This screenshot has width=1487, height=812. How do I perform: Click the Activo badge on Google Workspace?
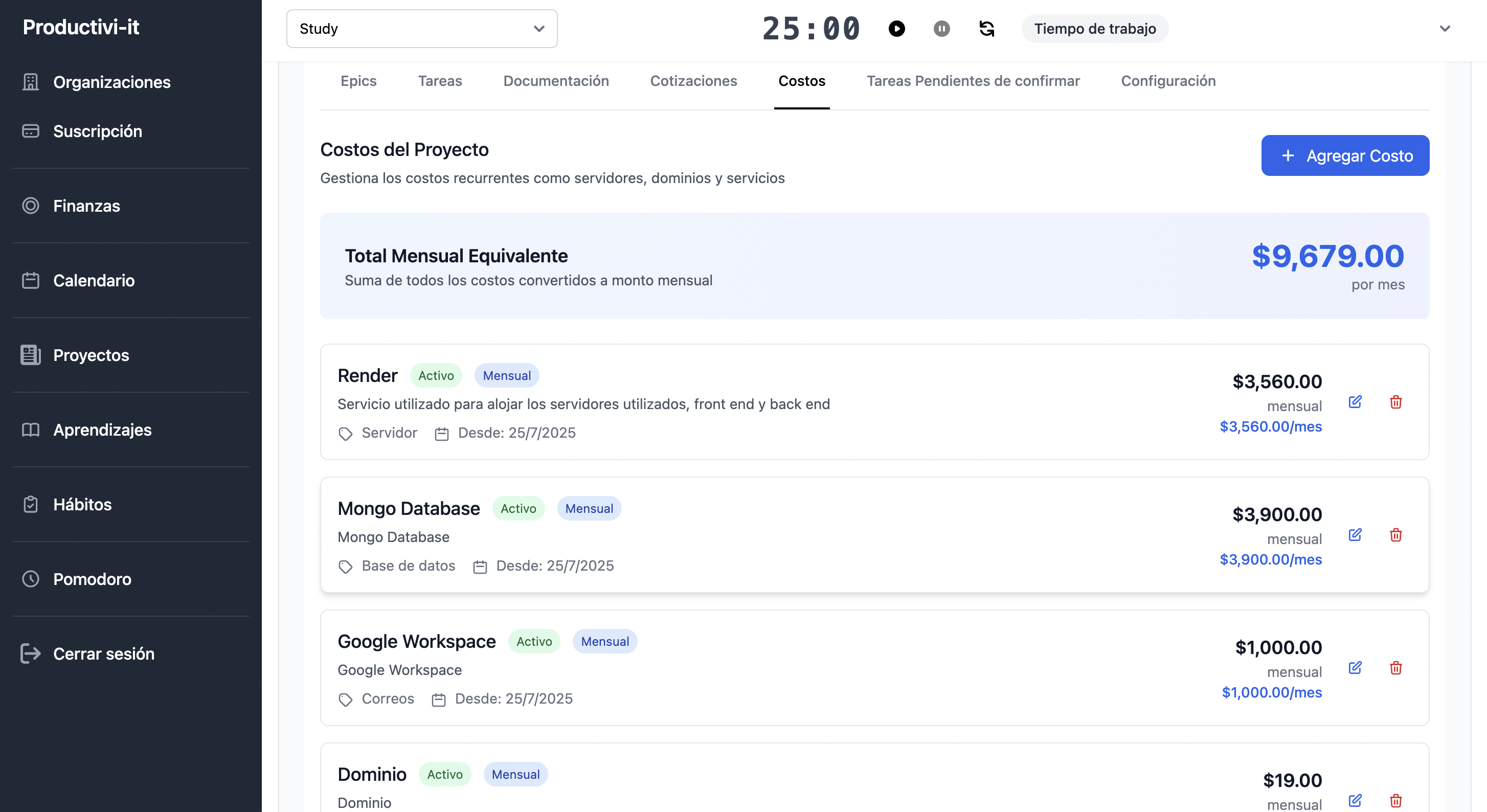pyautogui.click(x=534, y=641)
